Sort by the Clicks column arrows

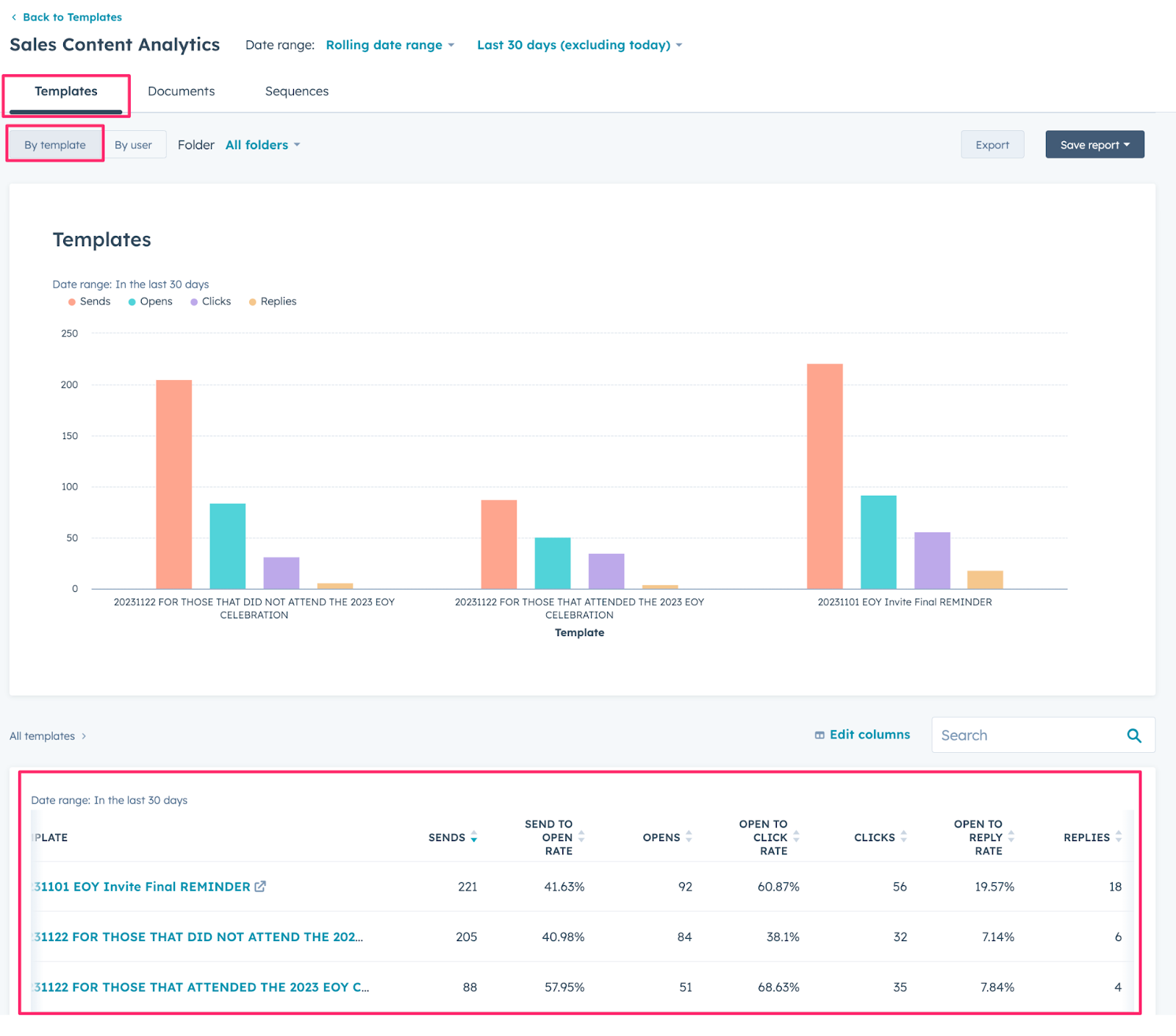click(903, 837)
